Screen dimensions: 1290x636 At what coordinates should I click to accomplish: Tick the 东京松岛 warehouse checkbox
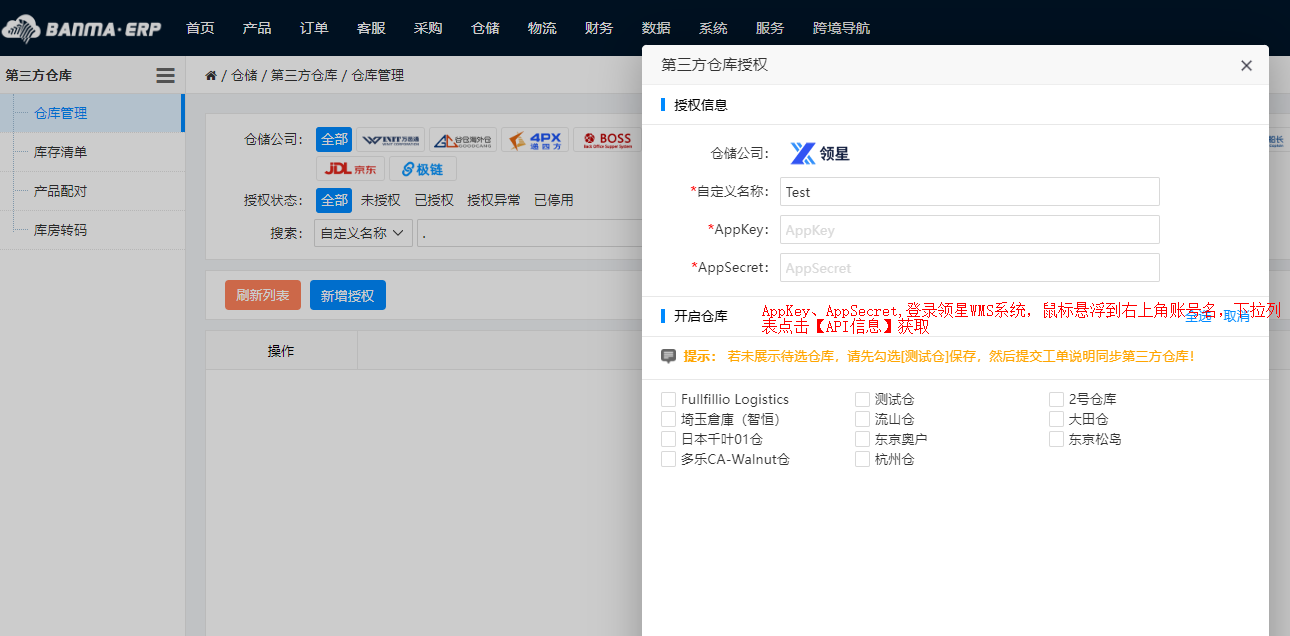tap(1057, 440)
